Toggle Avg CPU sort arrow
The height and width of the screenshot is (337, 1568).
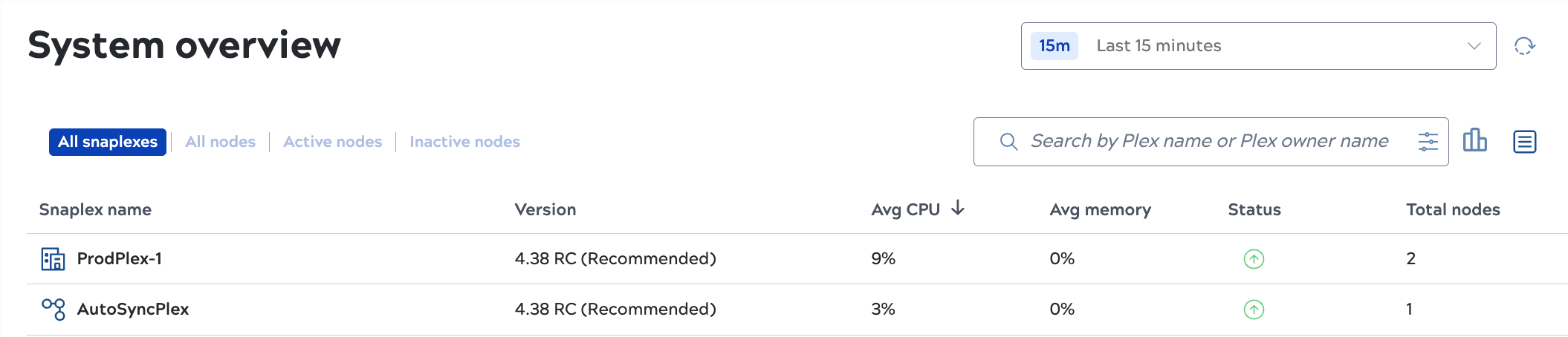click(958, 208)
